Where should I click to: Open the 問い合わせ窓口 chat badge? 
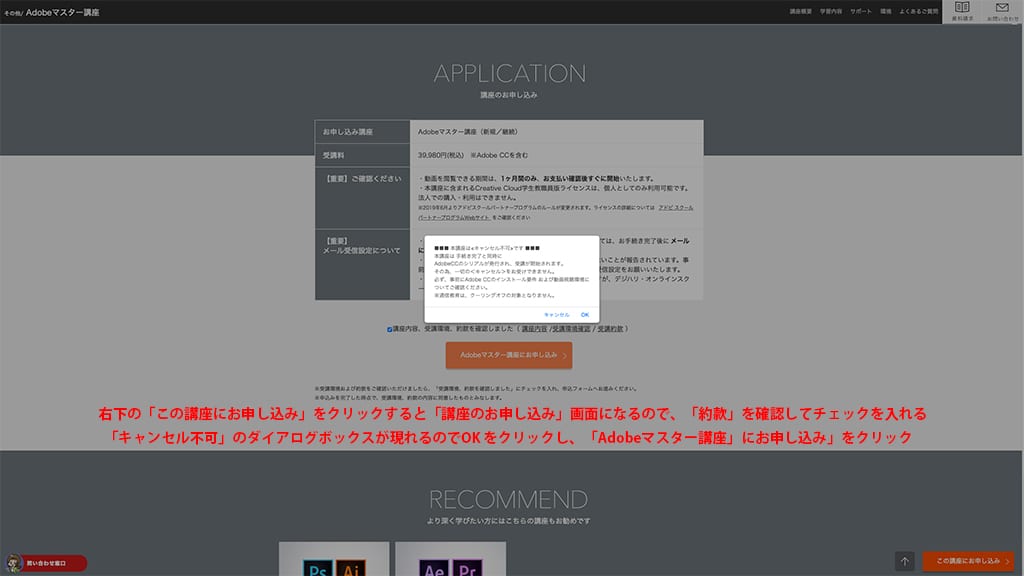click(x=46, y=563)
